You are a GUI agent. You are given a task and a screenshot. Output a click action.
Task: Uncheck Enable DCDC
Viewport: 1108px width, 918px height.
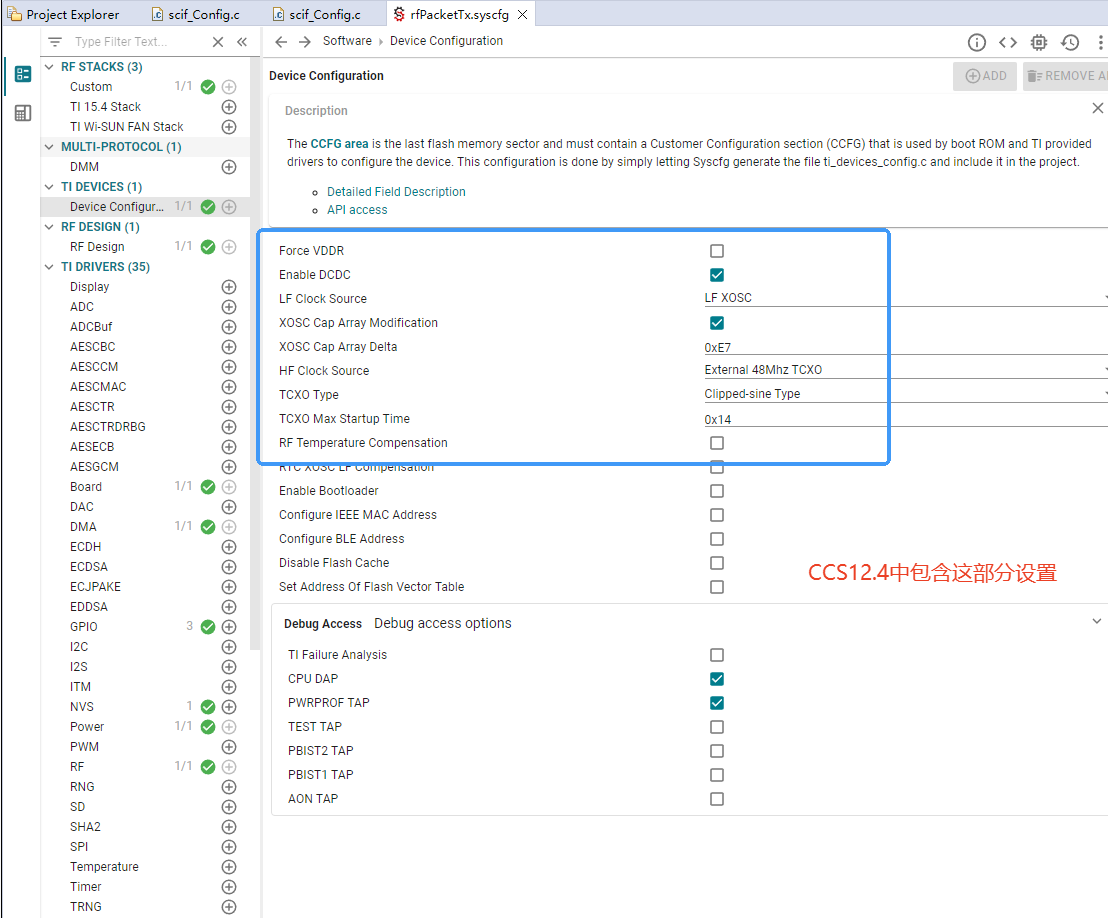tap(717, 275)
